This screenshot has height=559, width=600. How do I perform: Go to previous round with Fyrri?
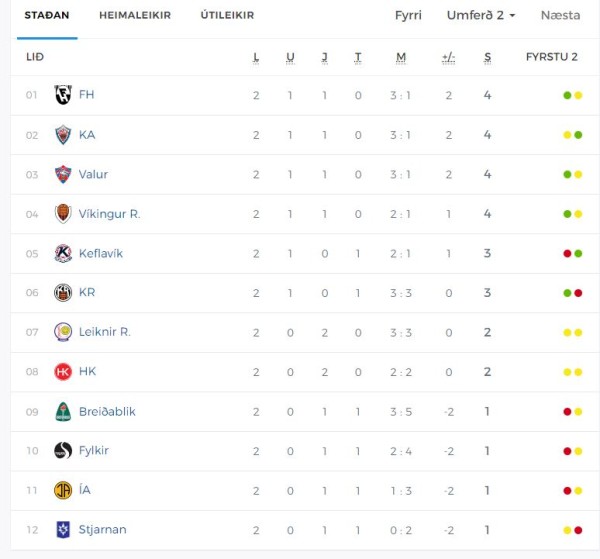[408, 15]
